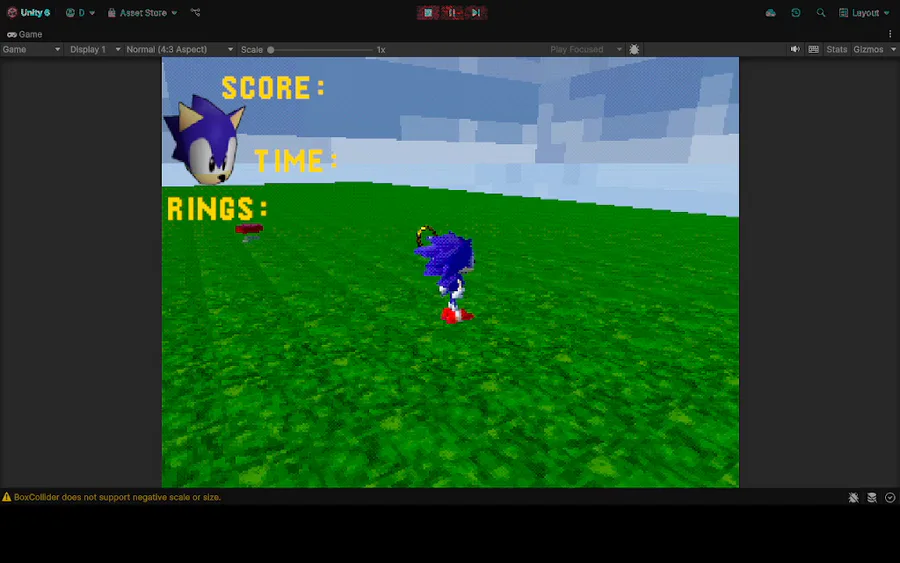
Task: Click the Scale slider handle
Action: pos(270,50)
